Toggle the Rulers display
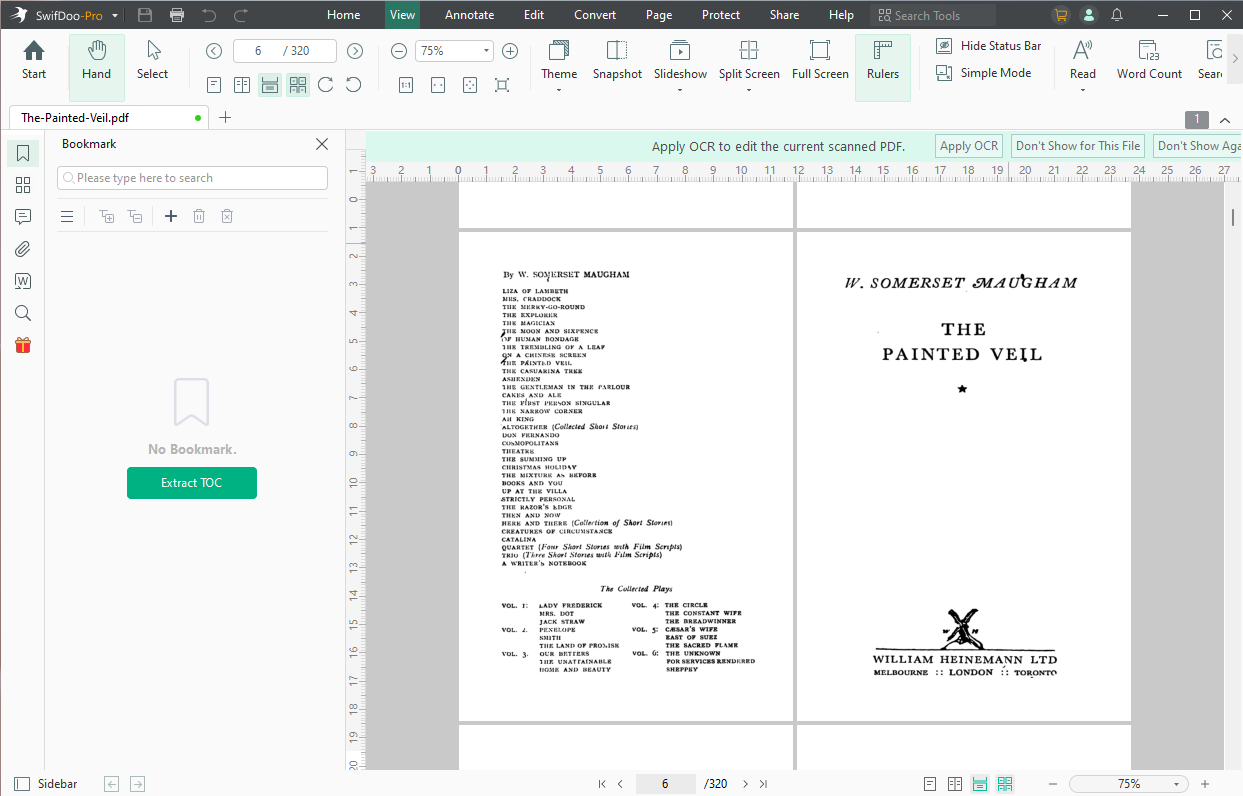The image size is (1243, 796). tap(883, 65)
